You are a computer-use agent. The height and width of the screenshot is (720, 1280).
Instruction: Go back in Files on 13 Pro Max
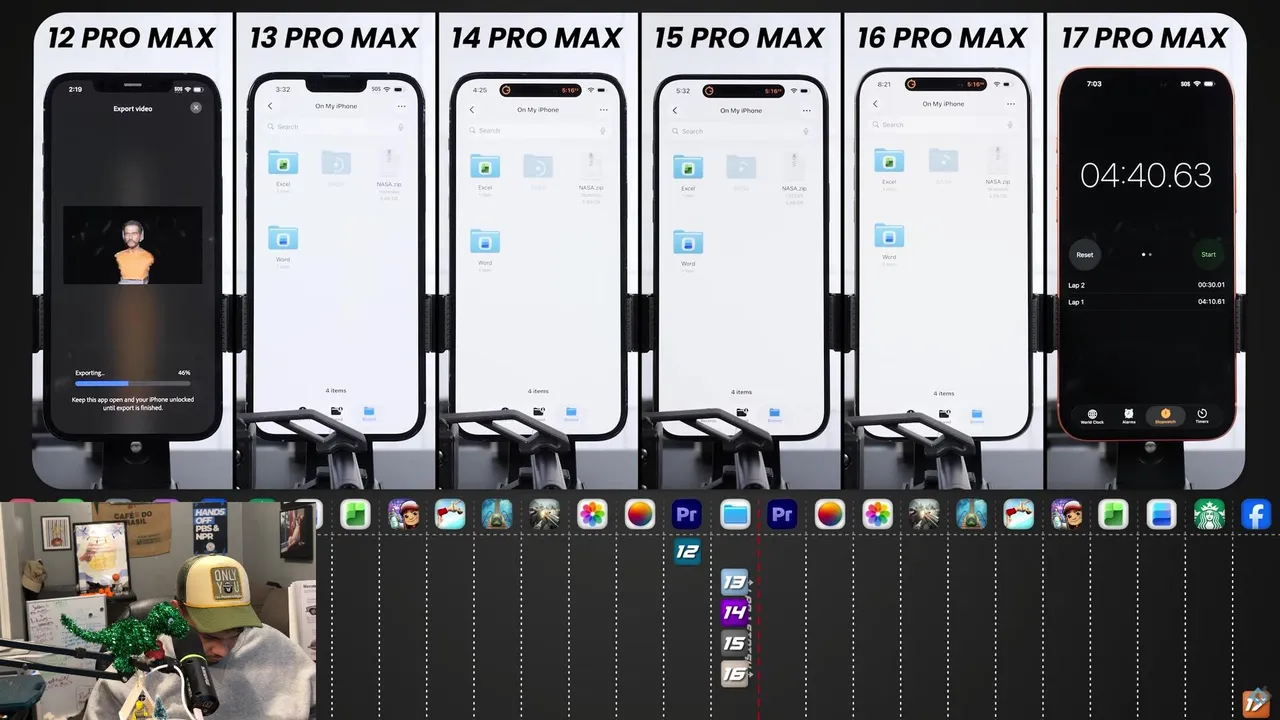[x=270, y=106]
